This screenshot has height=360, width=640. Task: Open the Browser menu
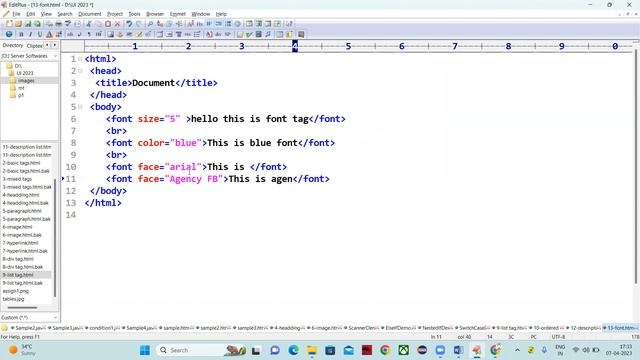pyautogui.click(x=155, y=14)
